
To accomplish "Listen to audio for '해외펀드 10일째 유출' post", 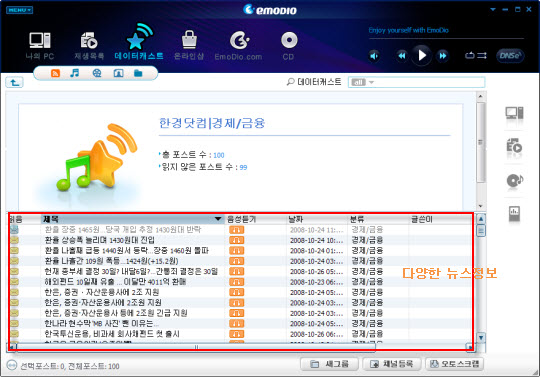I will (236, 282).
